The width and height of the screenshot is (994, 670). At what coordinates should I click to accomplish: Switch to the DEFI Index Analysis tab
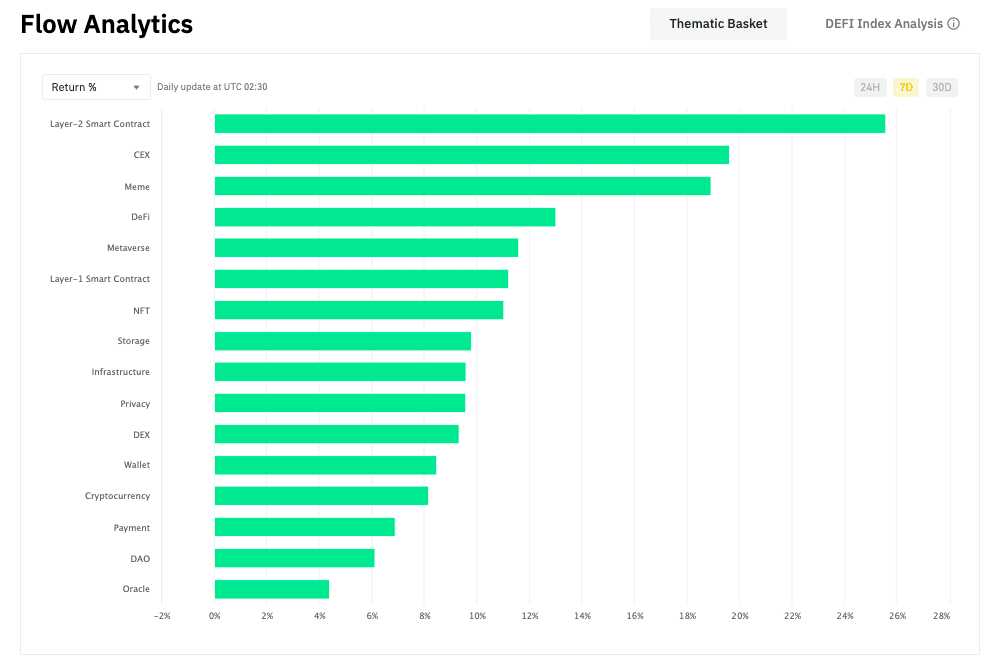point(884,24)
